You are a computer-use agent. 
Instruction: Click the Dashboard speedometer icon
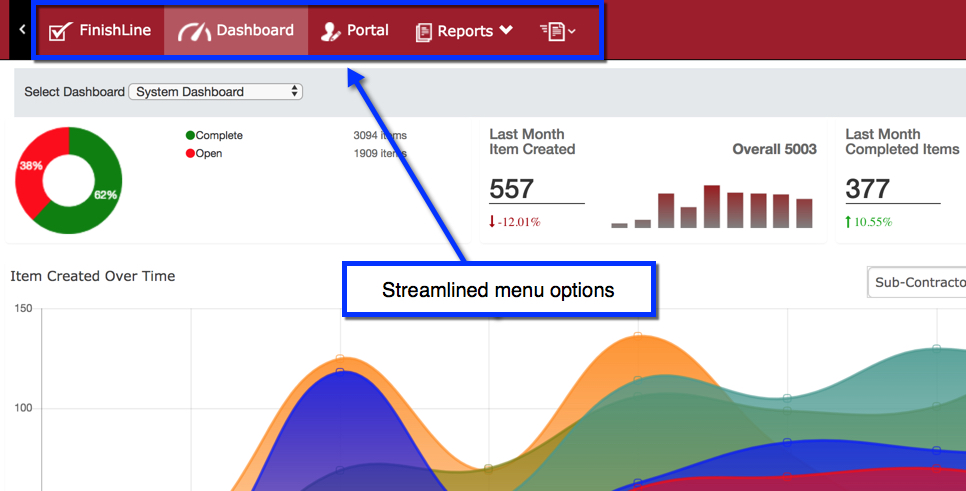click(x=194, y=32)
